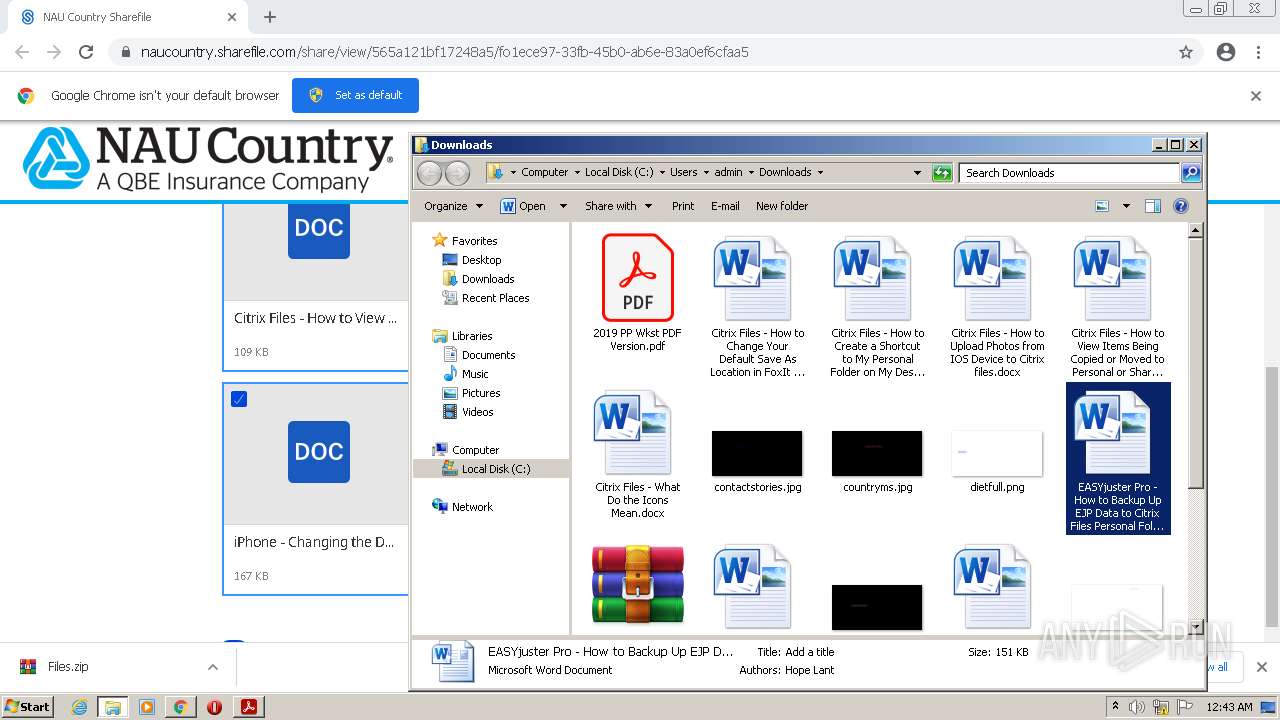The width and height of the screenshot is (1280, 720).
Task: Open Chrome three-dot menu
Action: (1259, 52)
